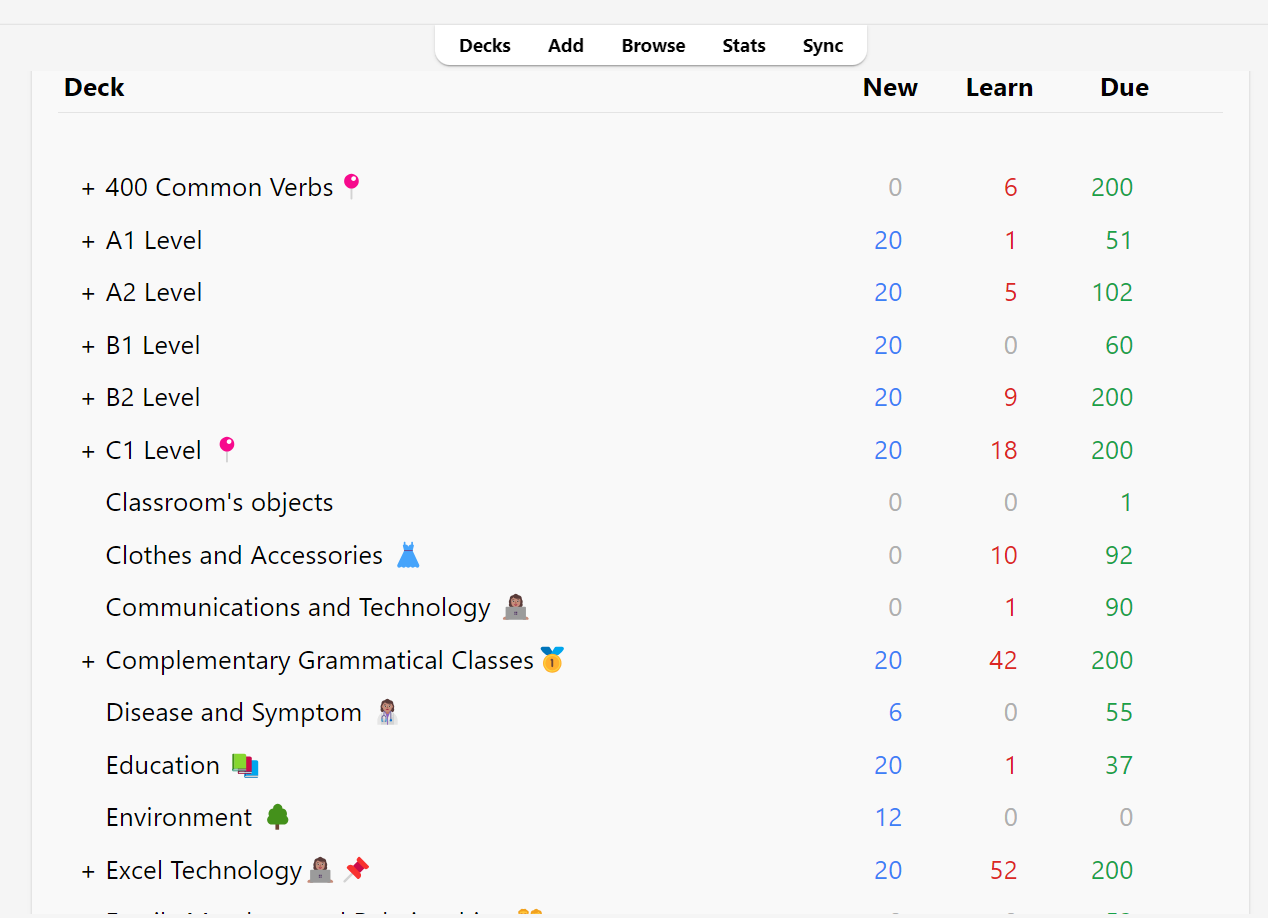The width and height of the screenshot is (1268, 918).
Task: Expand the B2 Level deck
Action: click(x=88, y=398)
